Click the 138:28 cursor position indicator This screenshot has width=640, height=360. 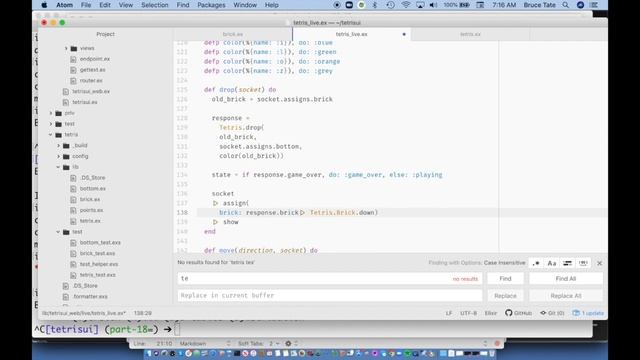point(142,313)
